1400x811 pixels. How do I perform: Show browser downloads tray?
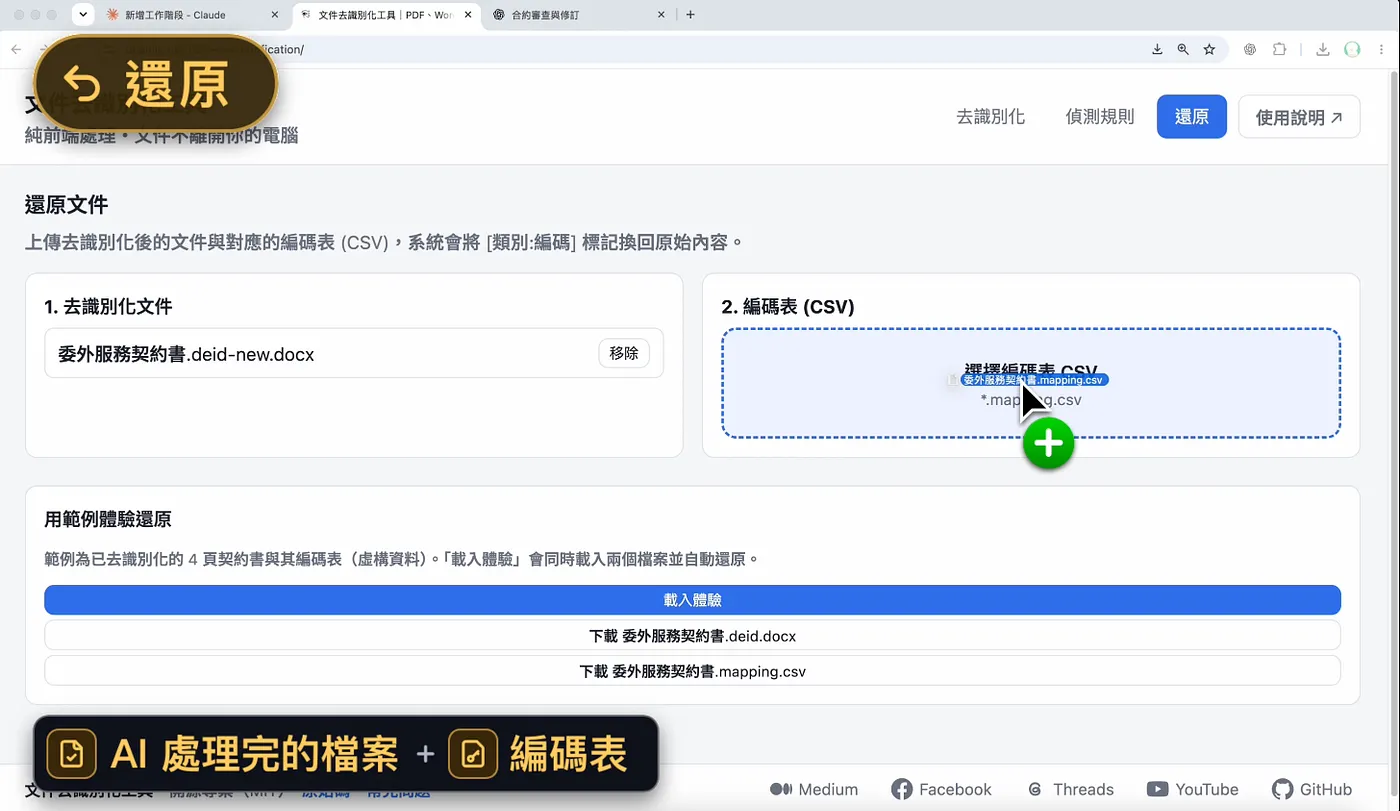[x=1322, y=49]
